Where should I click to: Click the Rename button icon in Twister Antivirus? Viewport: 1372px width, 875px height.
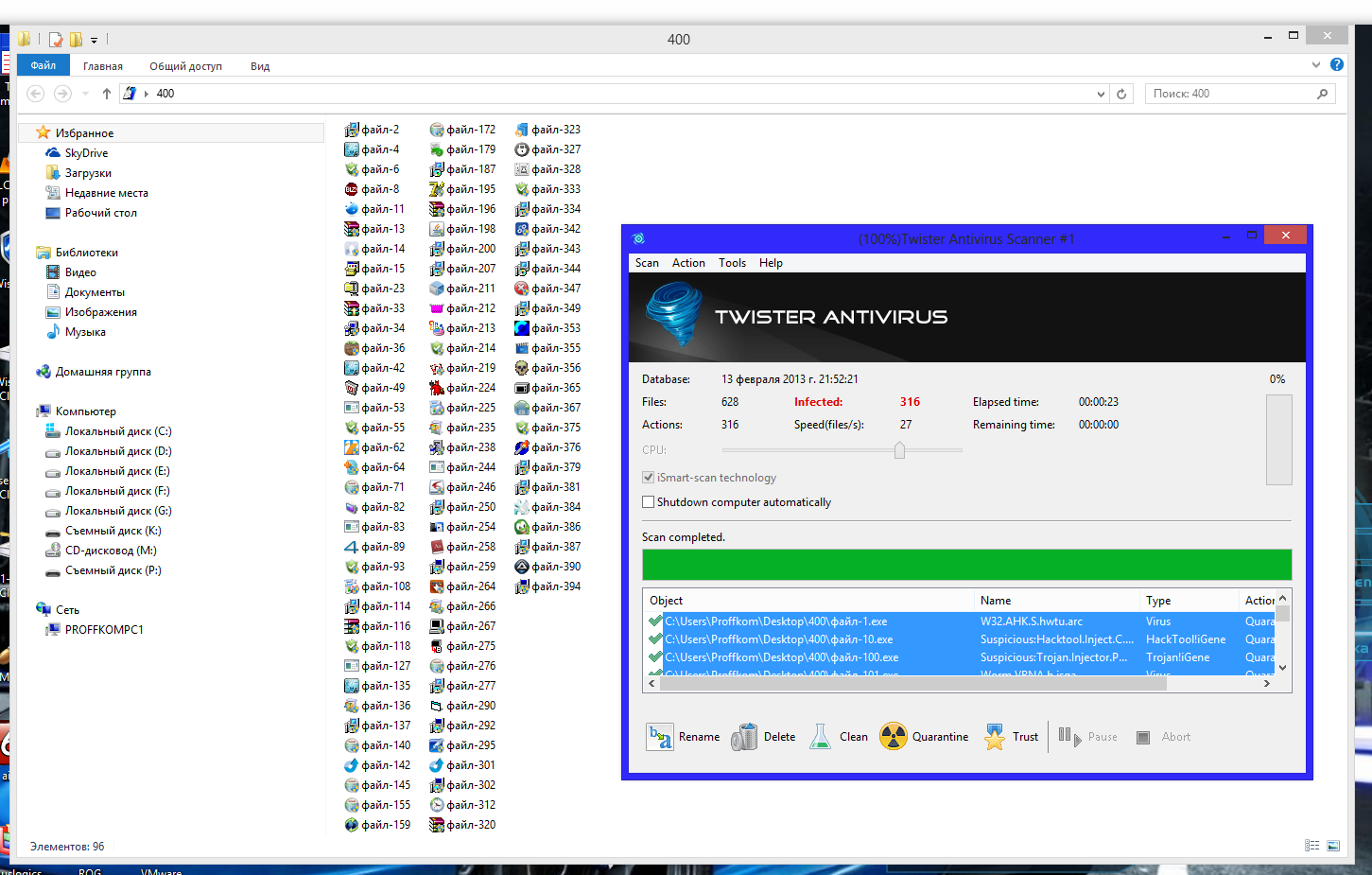(x=660, y=737)
